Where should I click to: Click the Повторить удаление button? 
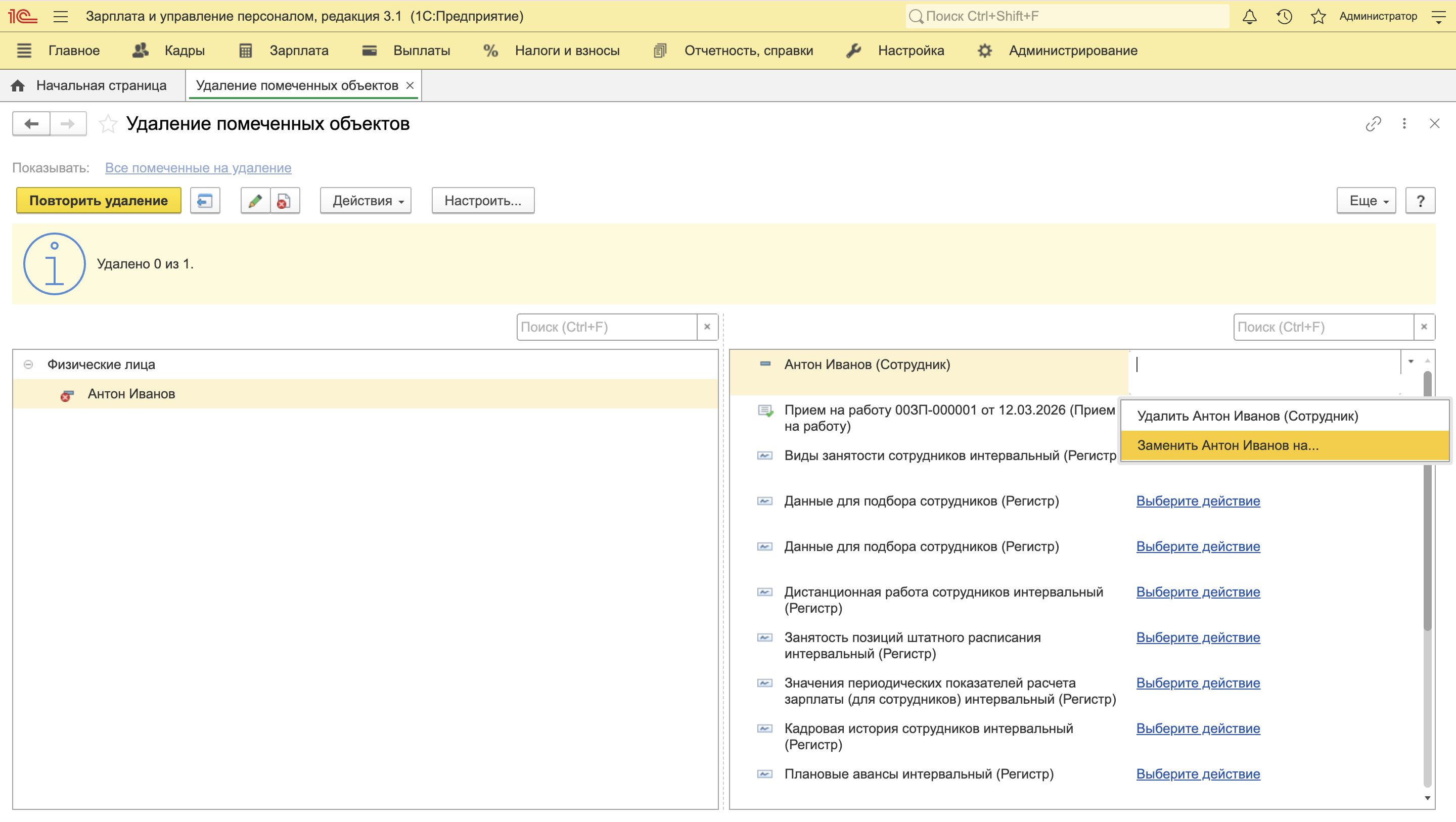(99, 201)
